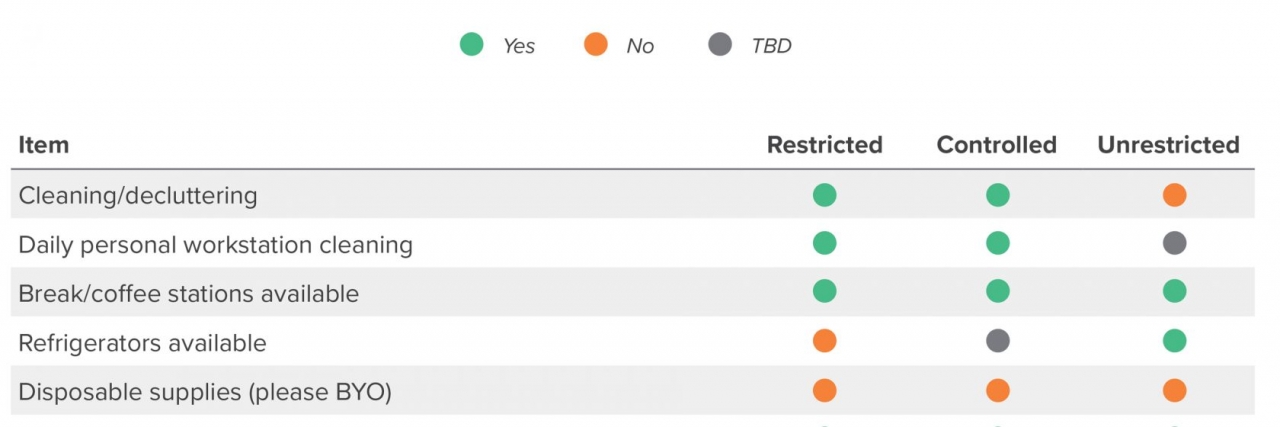Click the Item column header
The height and width of the screenshot is (427, 1280).
(x=44, y=145)
